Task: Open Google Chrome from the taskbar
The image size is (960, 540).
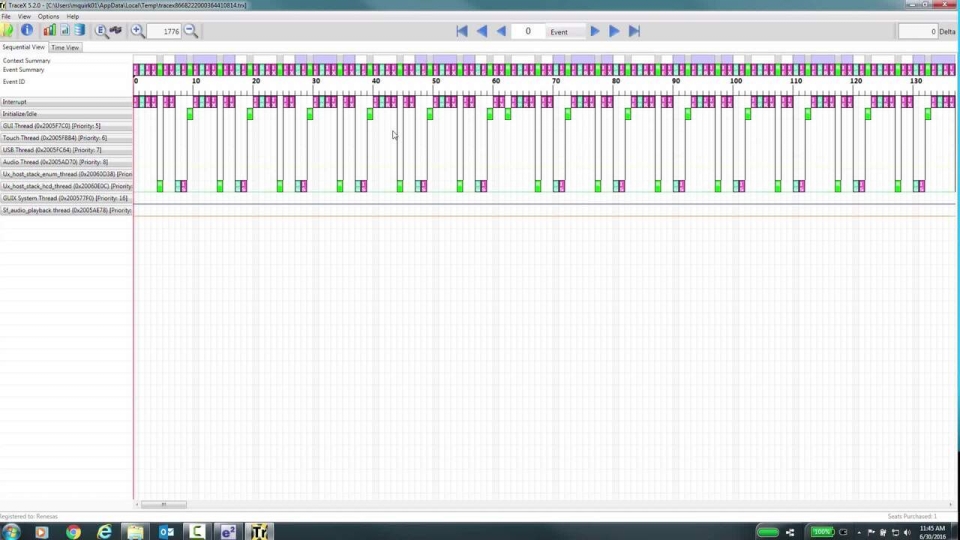Action: pos(73,532)
